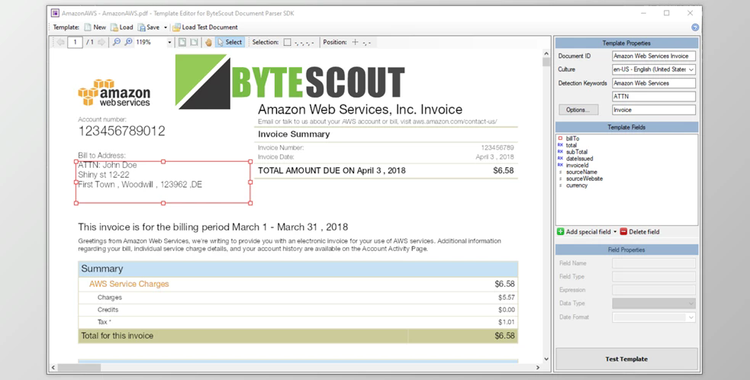Select the total field

tap(571, 145)
